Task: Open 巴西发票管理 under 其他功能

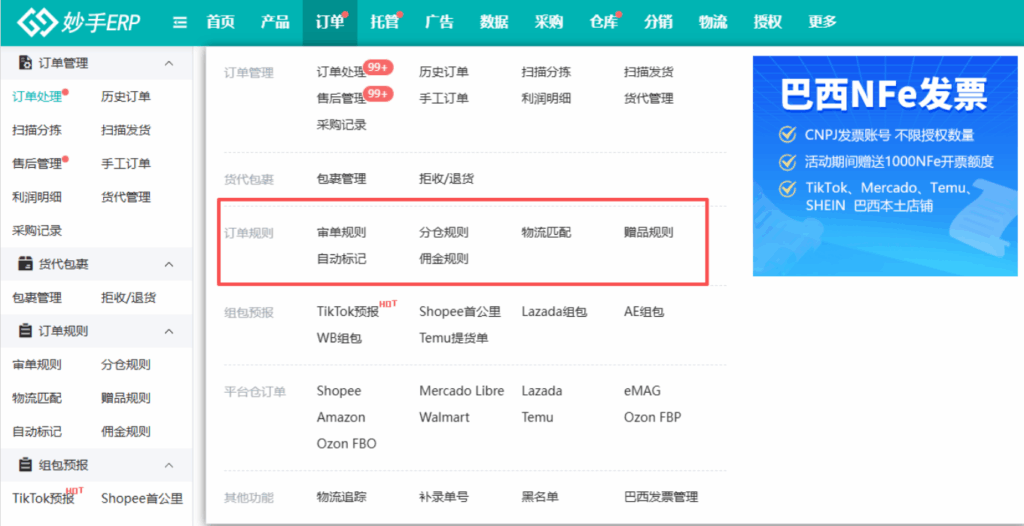Action: coord(661,497)
